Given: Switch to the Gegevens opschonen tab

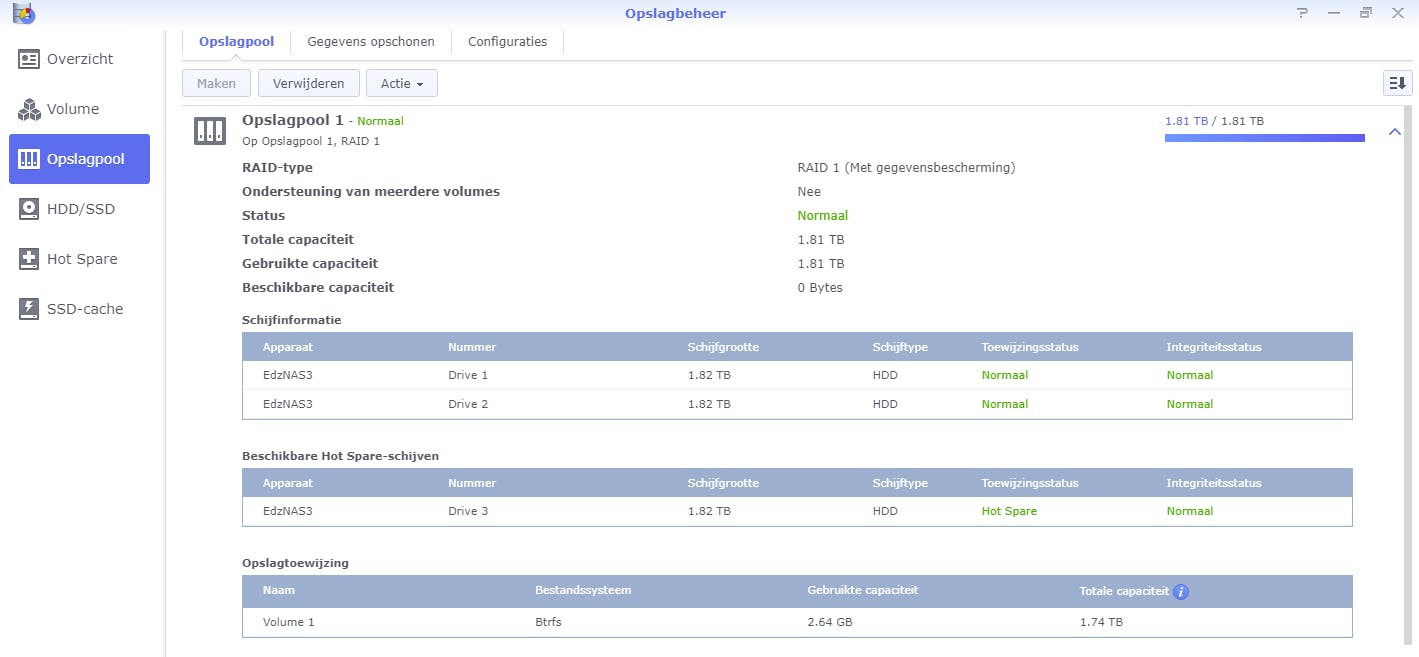Looking at the screenshot, I should pos(371,42).
